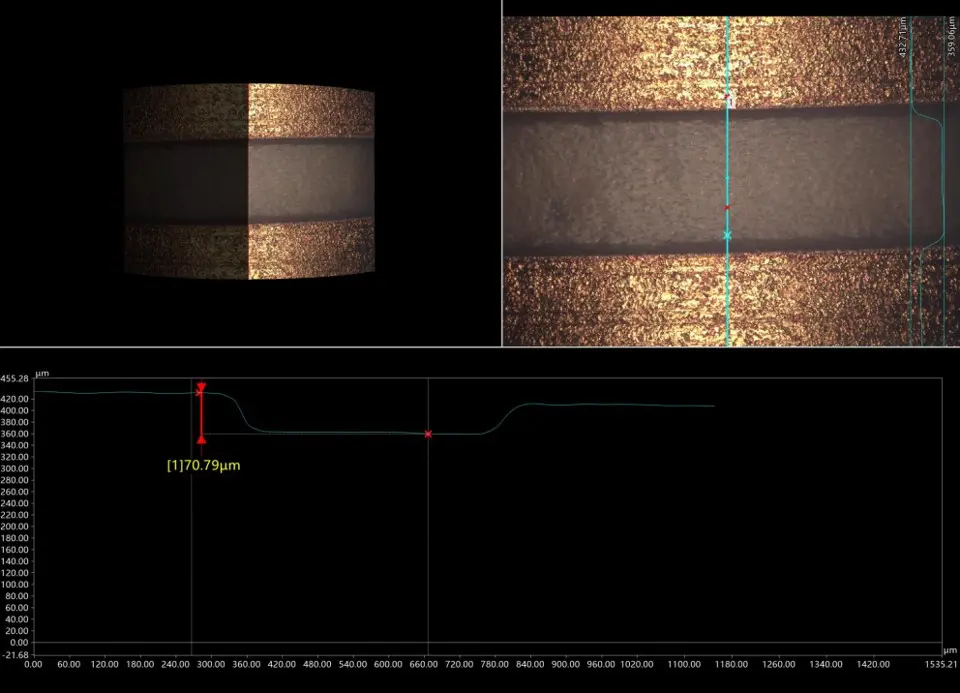Click the horizontal divider above the profile graph
Viewport: 960px width, 693px height.
click(x=480, y=347)
